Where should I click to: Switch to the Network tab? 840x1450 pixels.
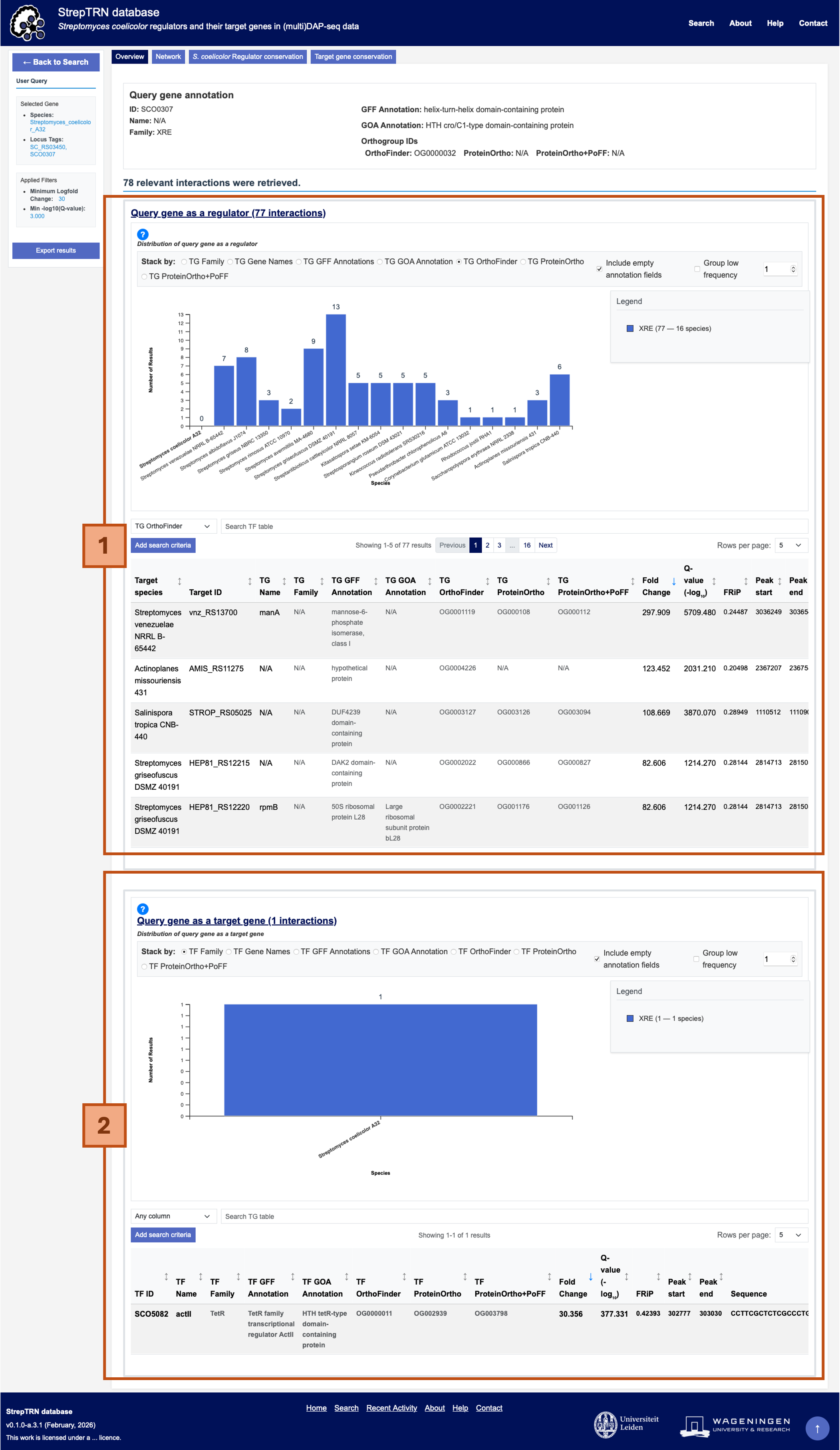tap(168, 56)
